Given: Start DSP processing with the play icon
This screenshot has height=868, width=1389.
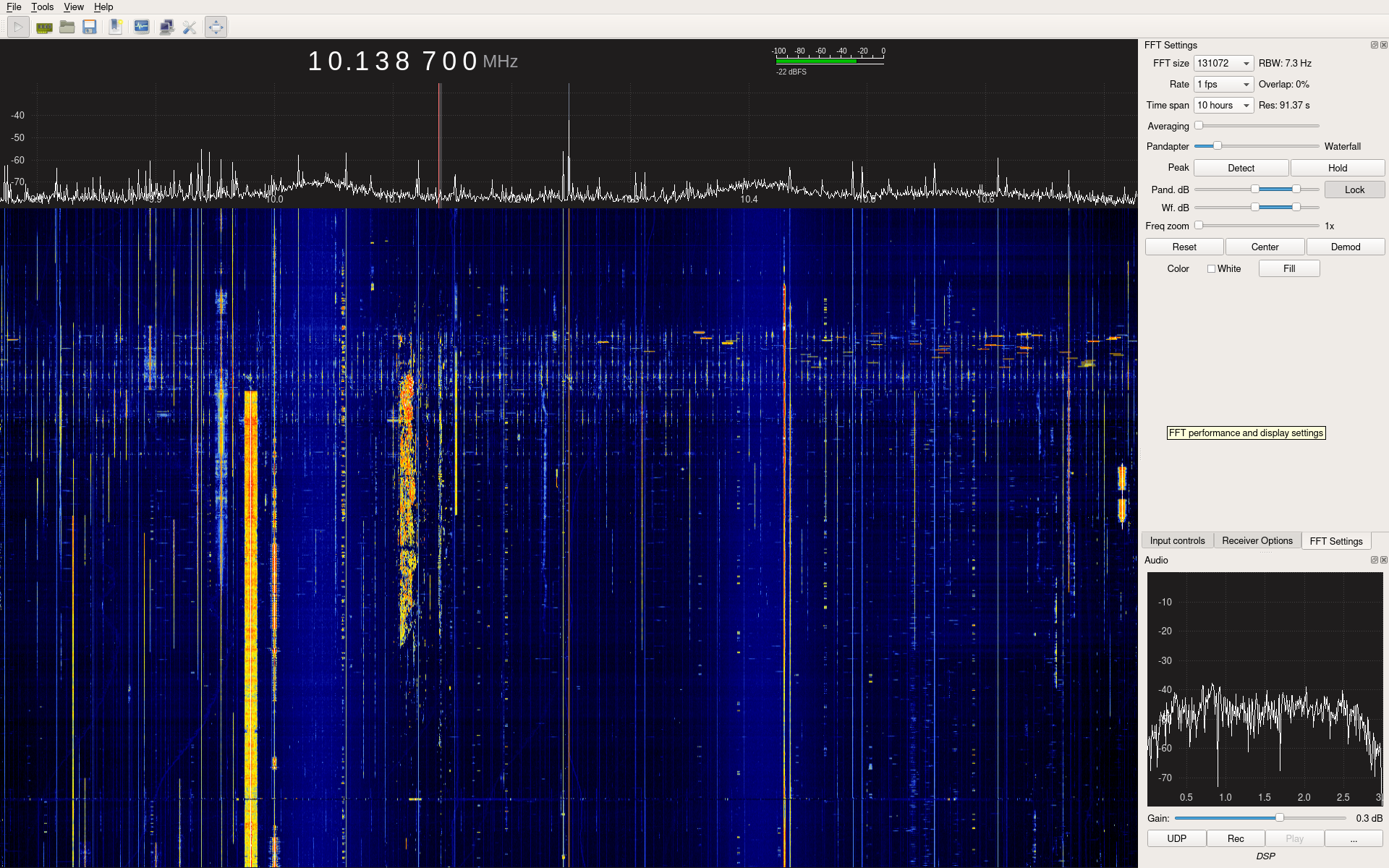Looking at the screenshot, I should 18,27.
